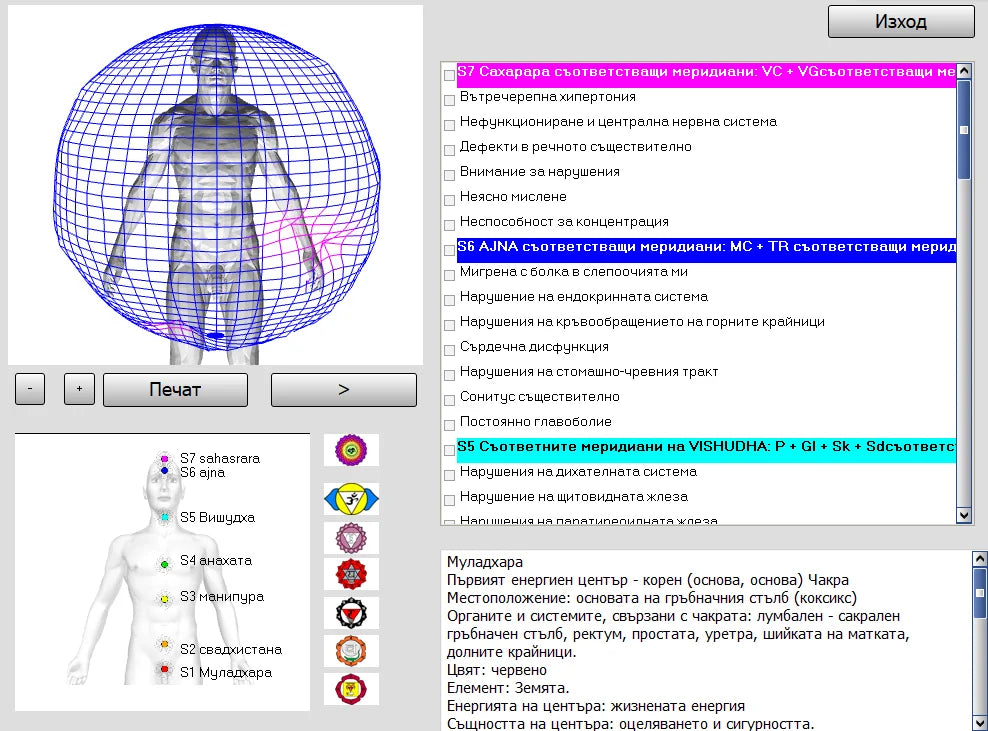Image resolution: width=988 pixels, height=731 pixels.
Task: Tick the 'Неясно мислене' checkbox
Action: pyautogui.click(x=449, y=199)
